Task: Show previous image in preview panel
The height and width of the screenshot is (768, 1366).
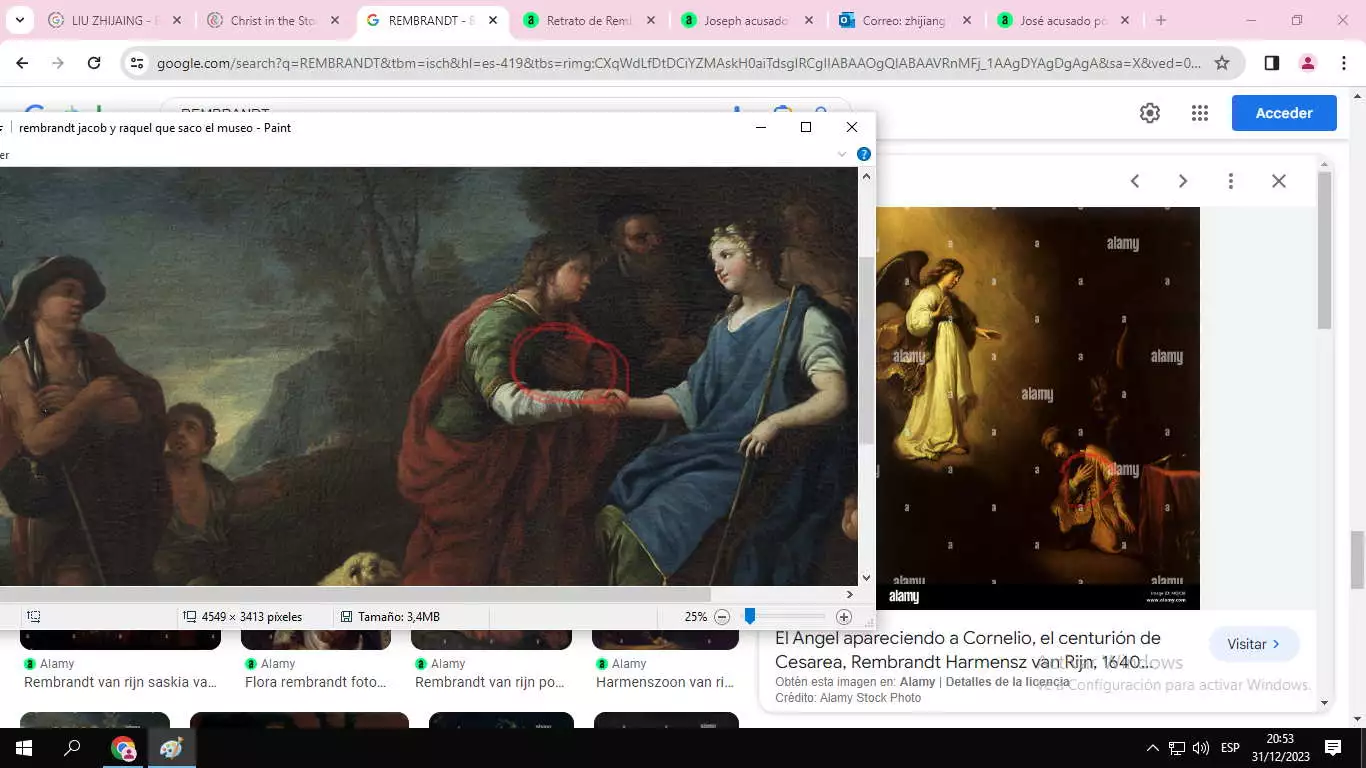Action: point(1135,181)
